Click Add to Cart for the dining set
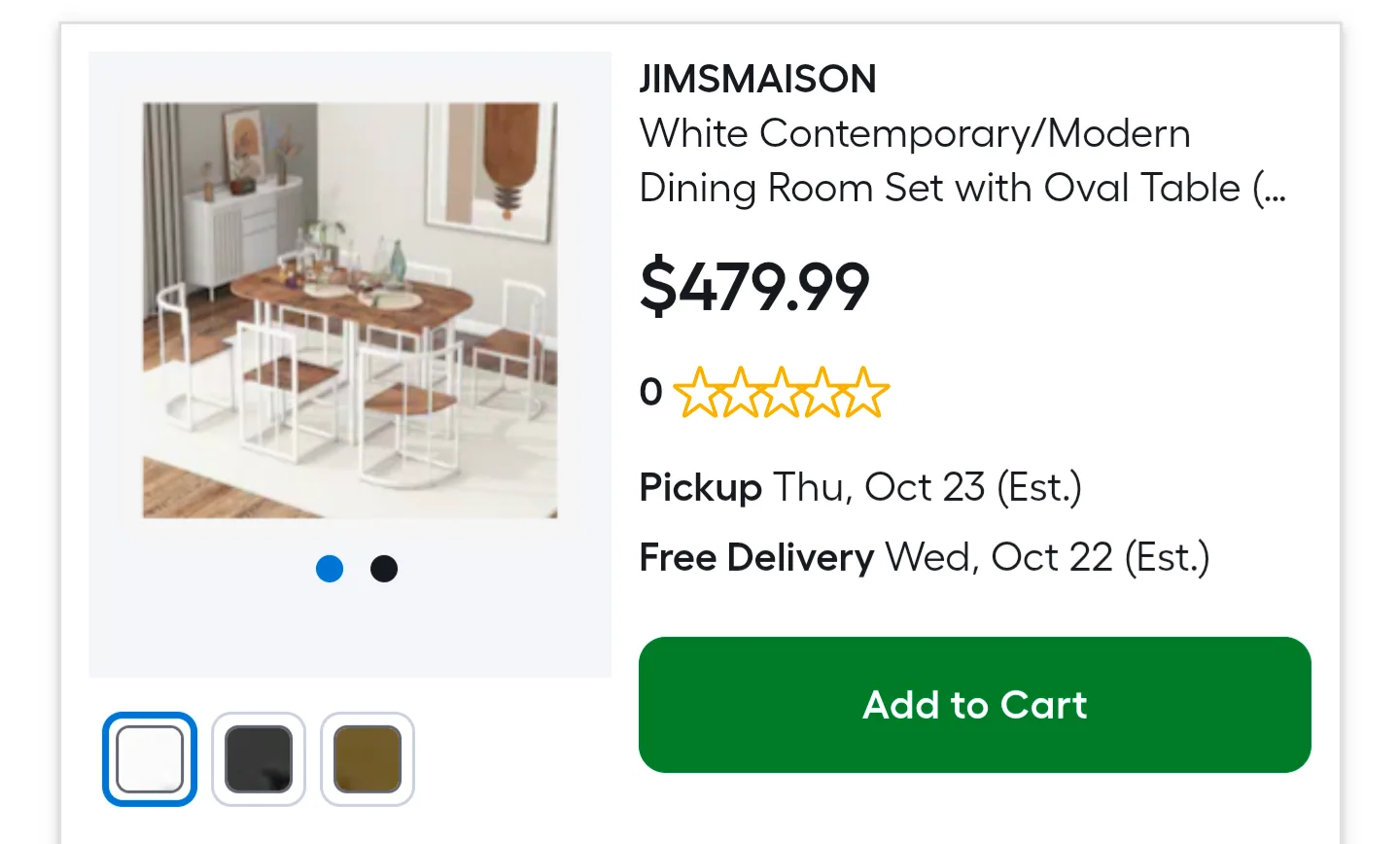Screen dimensions: 1400x844 point(974,705)
